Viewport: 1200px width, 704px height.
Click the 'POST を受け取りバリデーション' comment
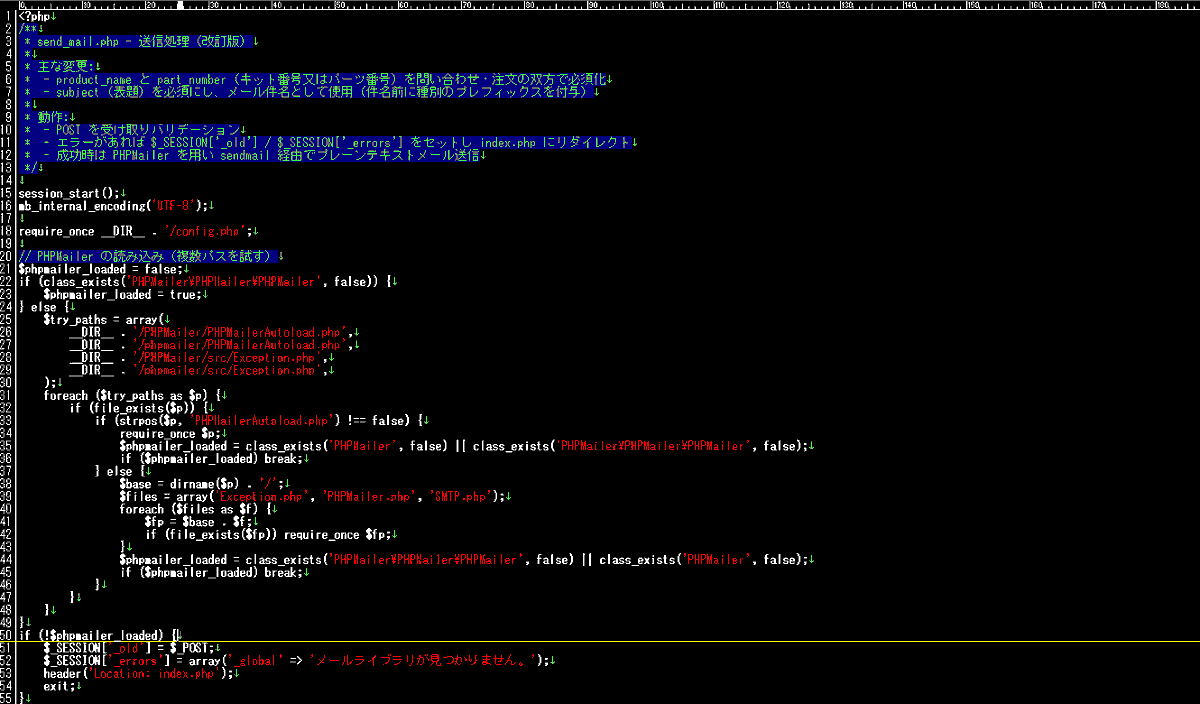coord(132,131)
